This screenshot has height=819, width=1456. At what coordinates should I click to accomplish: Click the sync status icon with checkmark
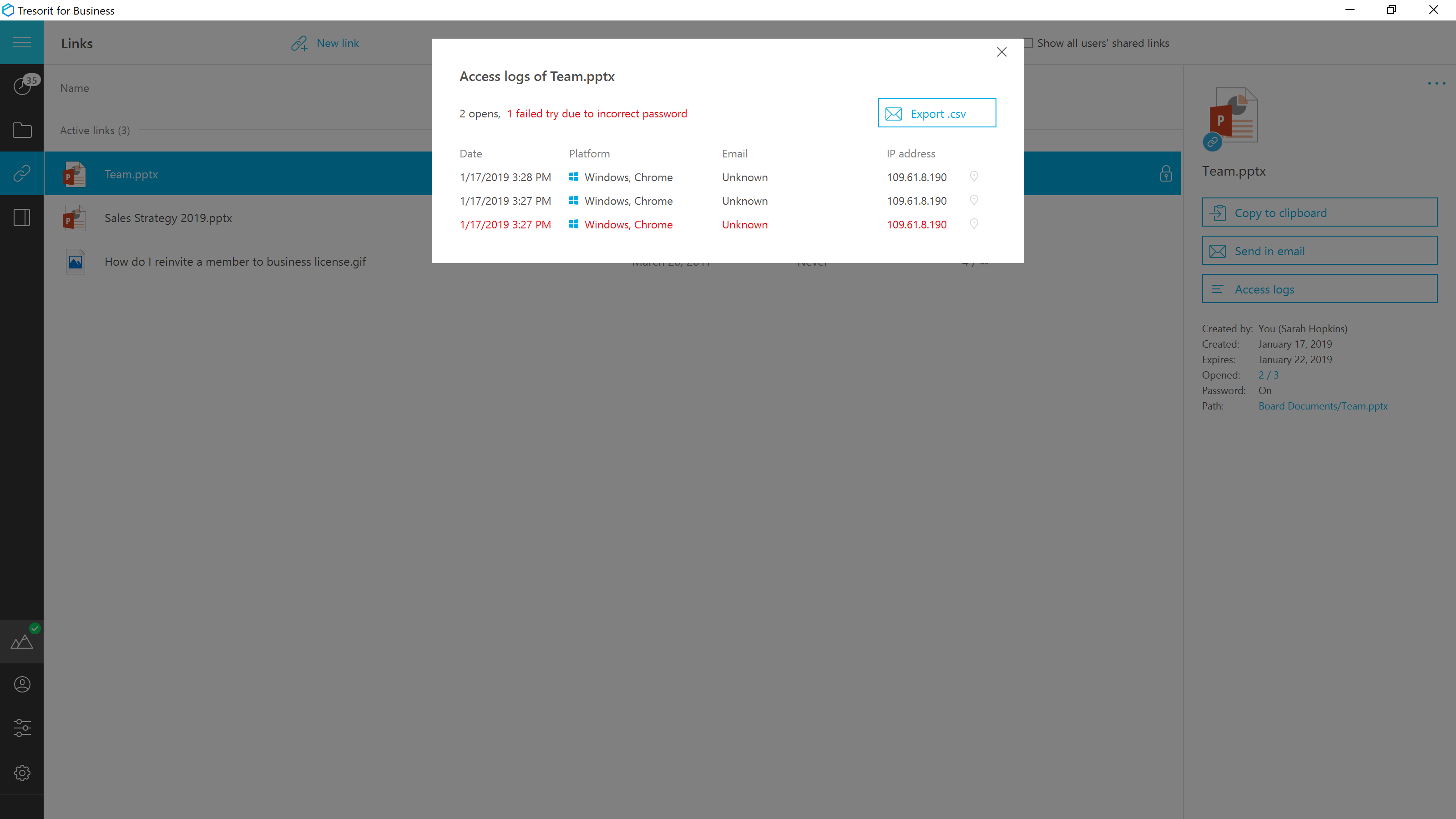(x=21, y=640)
